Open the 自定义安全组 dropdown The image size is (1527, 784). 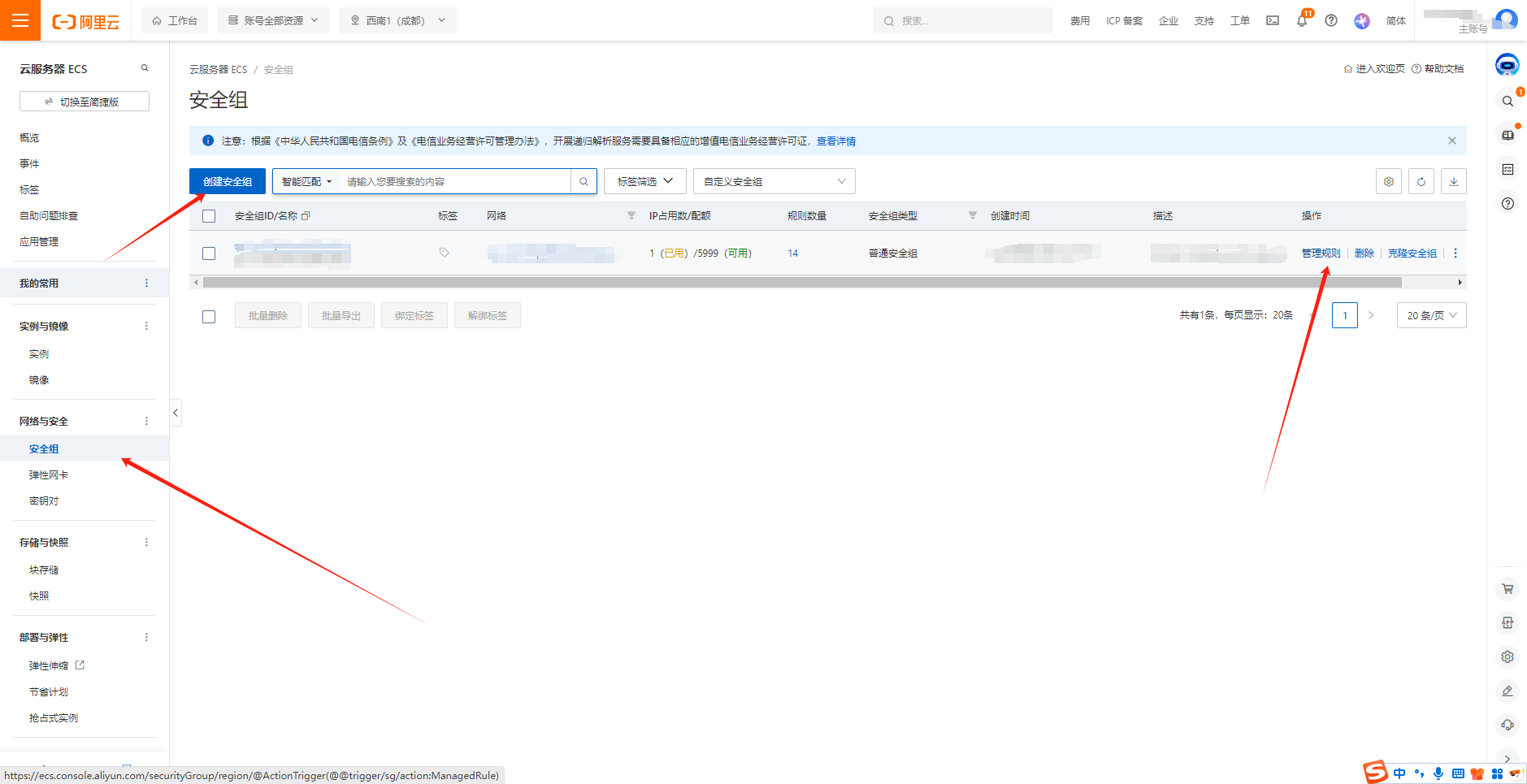click(x=774, y=182)
